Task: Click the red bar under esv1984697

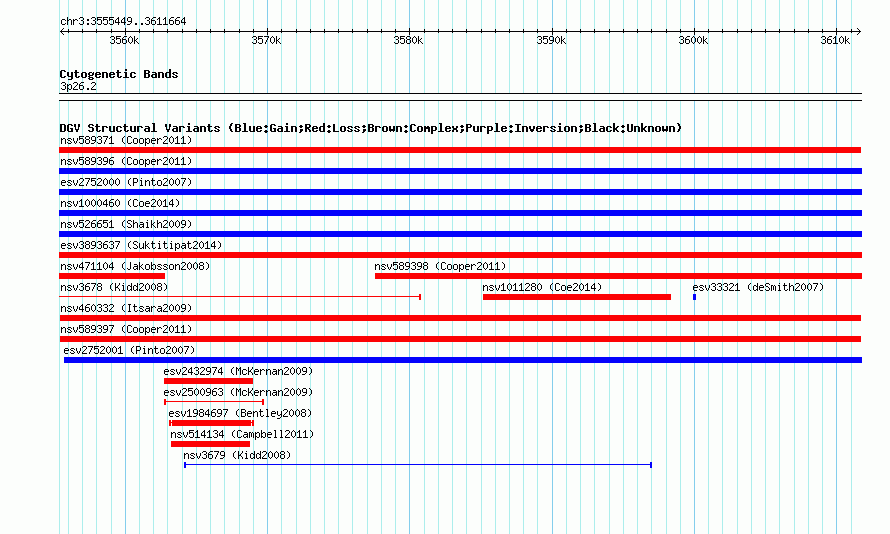Action: click(211, 423)
